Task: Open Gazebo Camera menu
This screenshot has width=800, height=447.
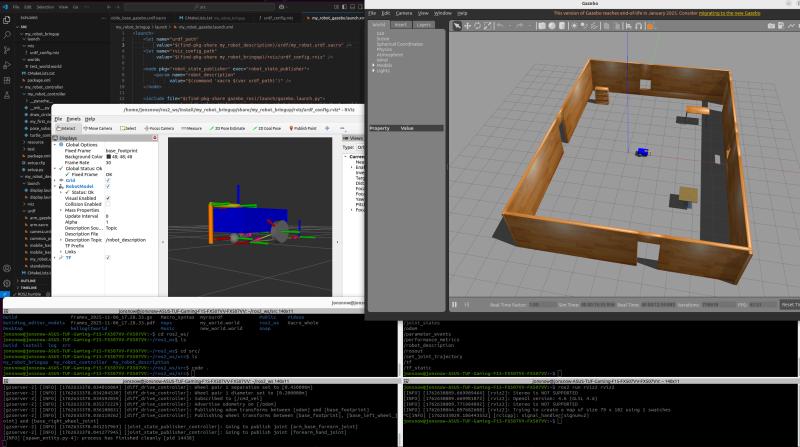Action: 404,13
